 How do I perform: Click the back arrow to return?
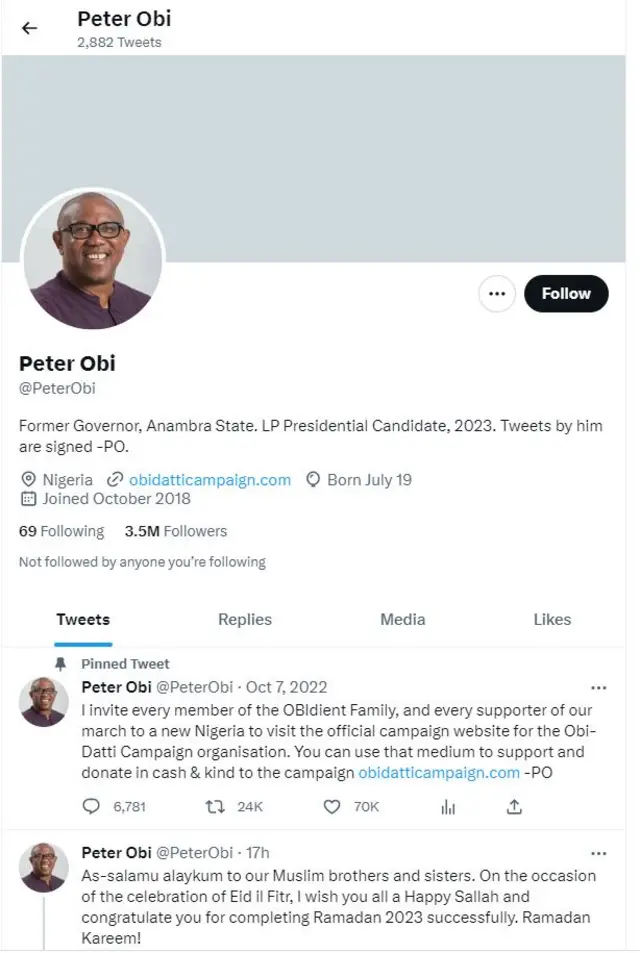coord(29,28)
